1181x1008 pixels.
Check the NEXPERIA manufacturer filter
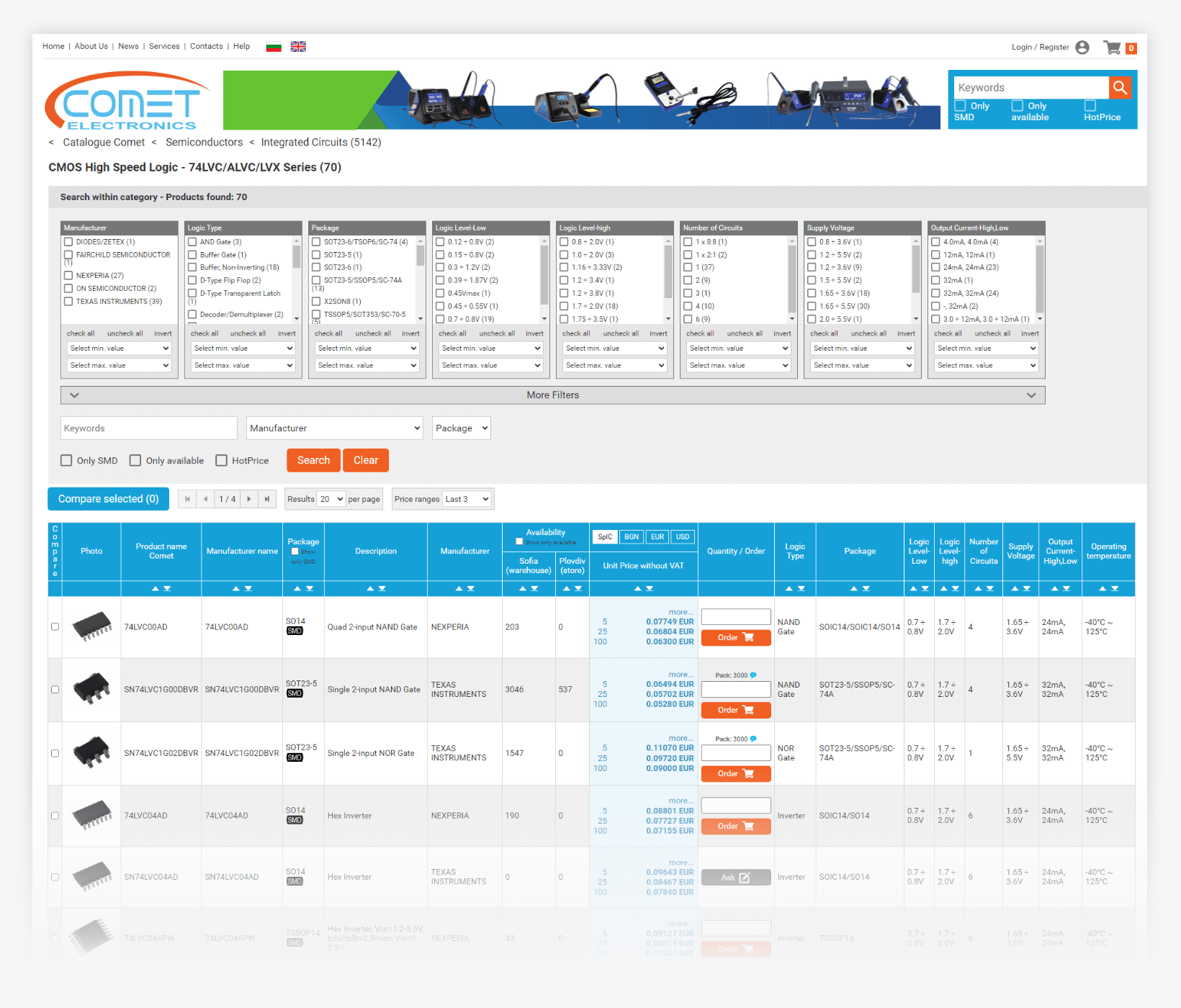pos(69,276)
